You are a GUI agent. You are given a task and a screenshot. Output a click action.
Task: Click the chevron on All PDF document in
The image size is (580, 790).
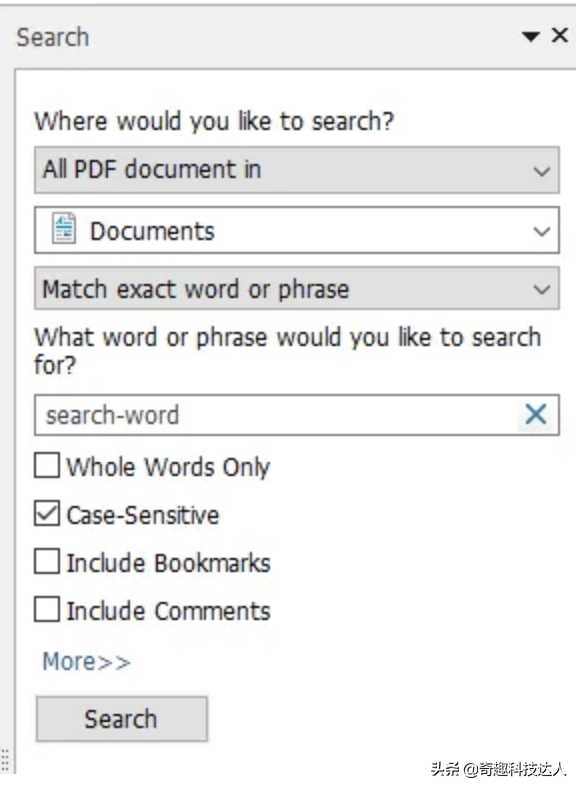542,172
